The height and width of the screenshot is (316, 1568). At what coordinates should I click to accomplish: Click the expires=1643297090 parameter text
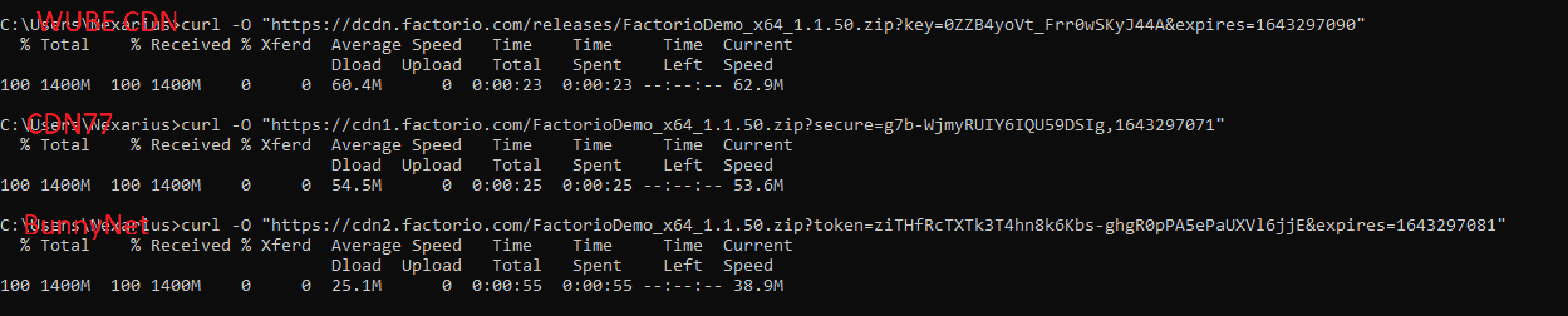1265,24
